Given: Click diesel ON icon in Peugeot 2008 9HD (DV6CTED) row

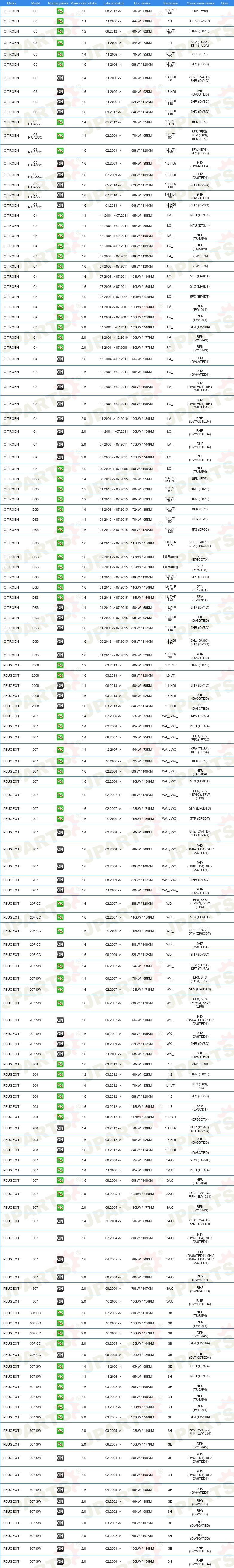Looking at the screenshot, I should (60, 706).
